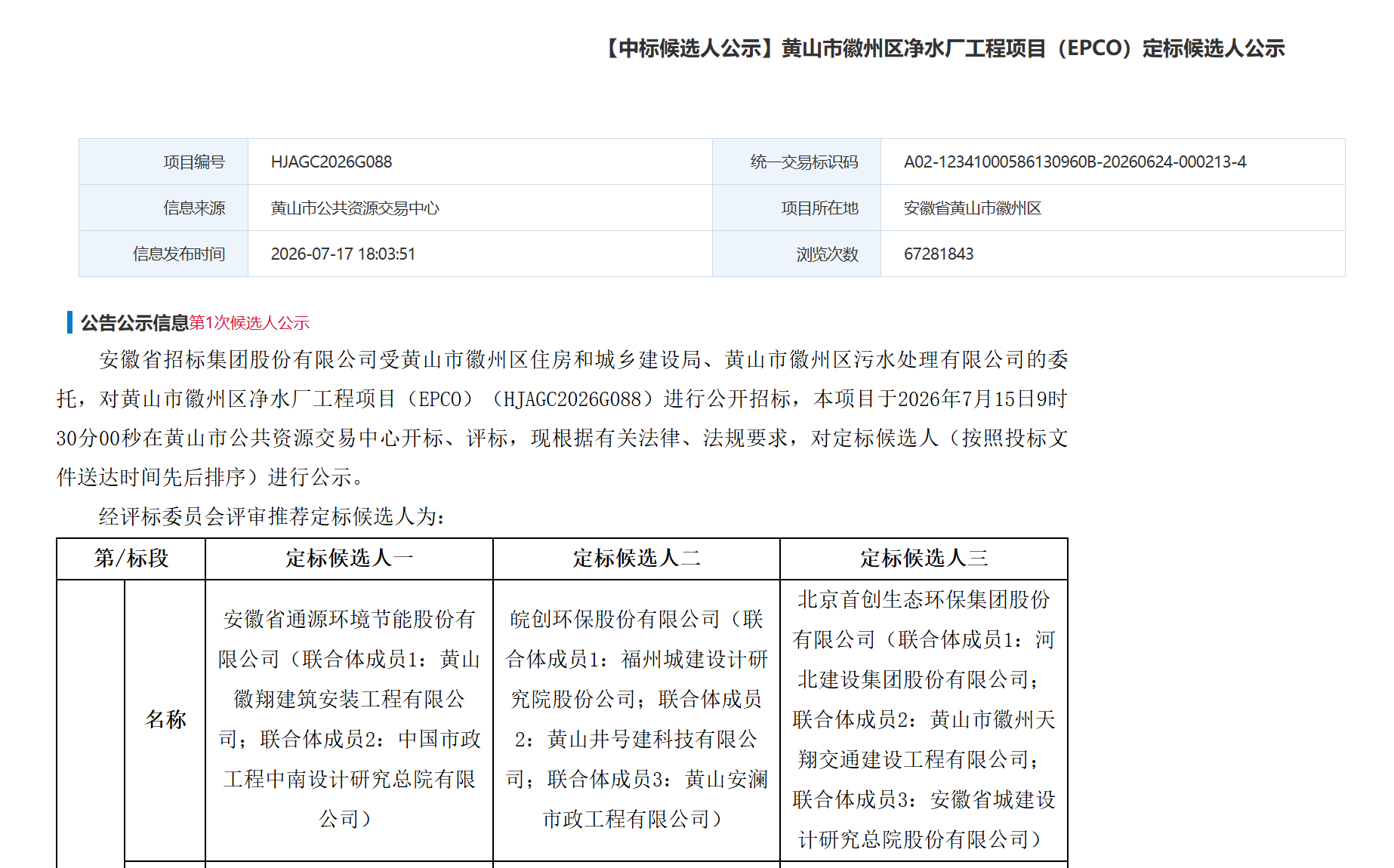Click candidate two cell starting 皖创环保股份有限公司
This screenshot has height=868, width=1394.
(637, 719)
